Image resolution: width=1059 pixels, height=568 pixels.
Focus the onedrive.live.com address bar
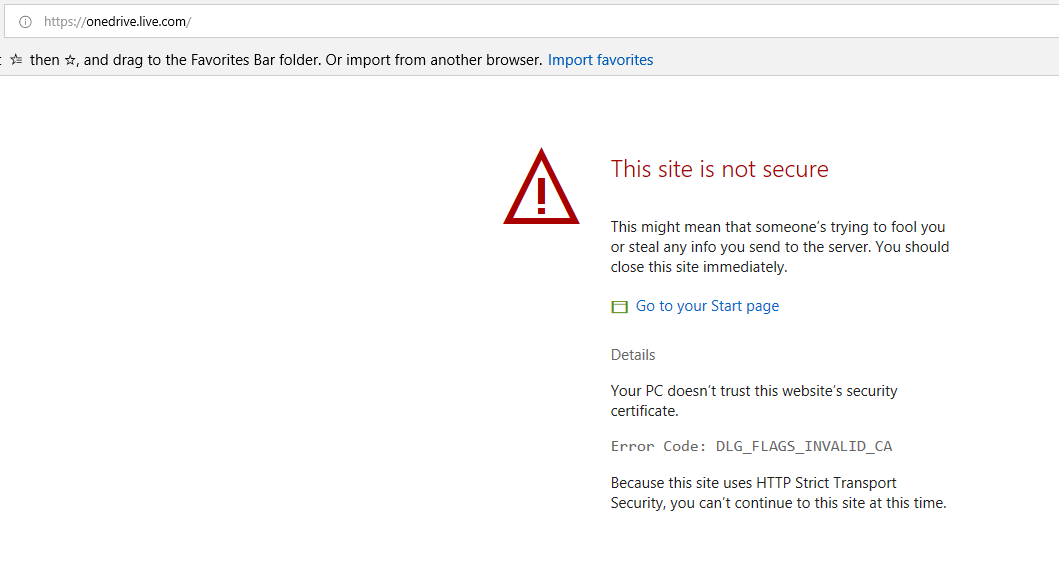tap(138, 22)
